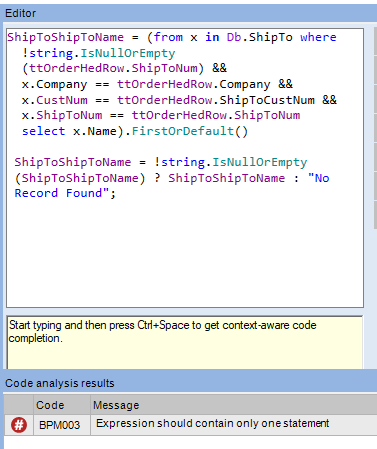Click the red error icon in BPM003 row
The height and width of the screenshot is (449, 377).
click(x=19, y=425)
